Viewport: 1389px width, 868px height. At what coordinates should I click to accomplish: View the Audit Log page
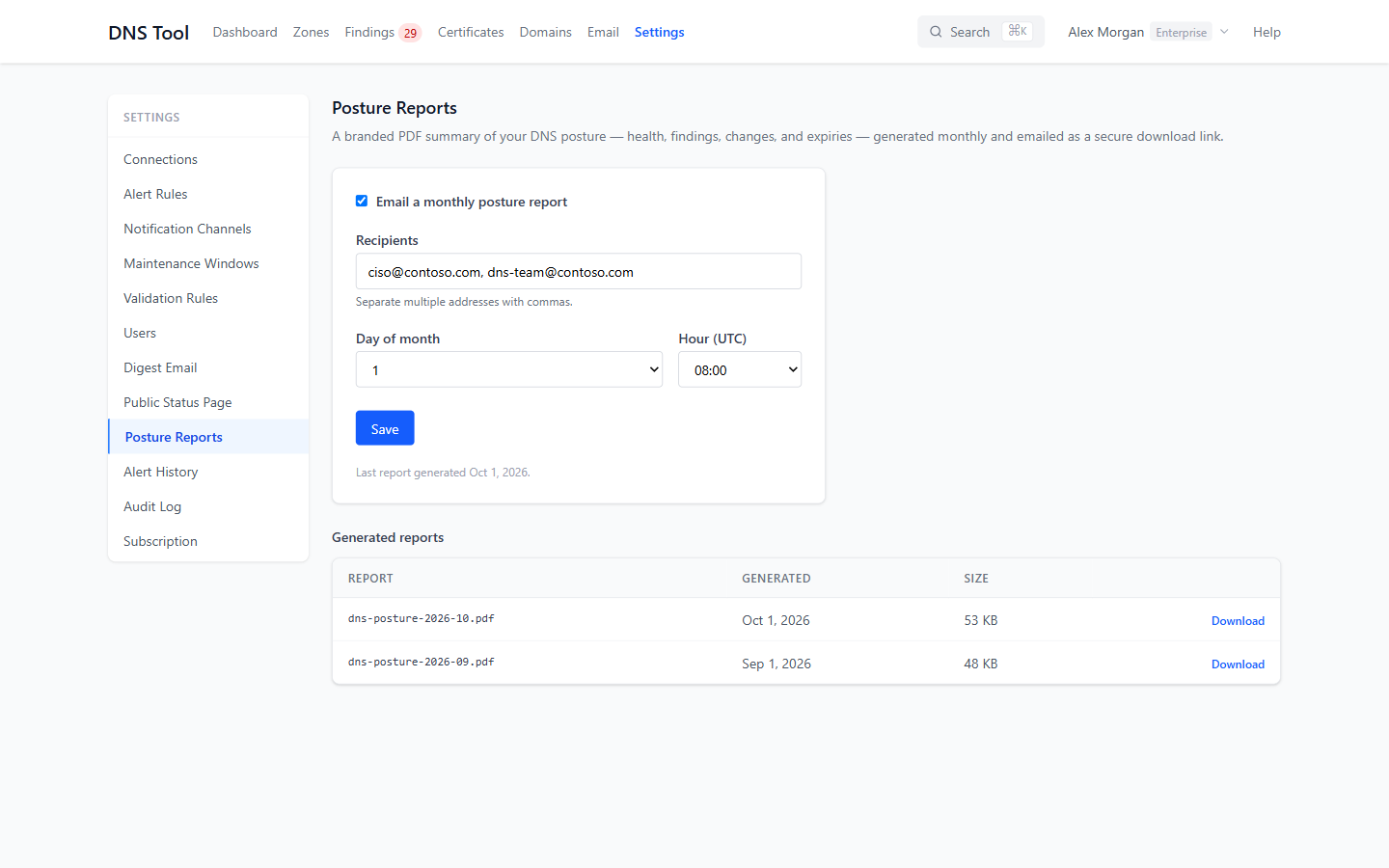click(208, 506)
